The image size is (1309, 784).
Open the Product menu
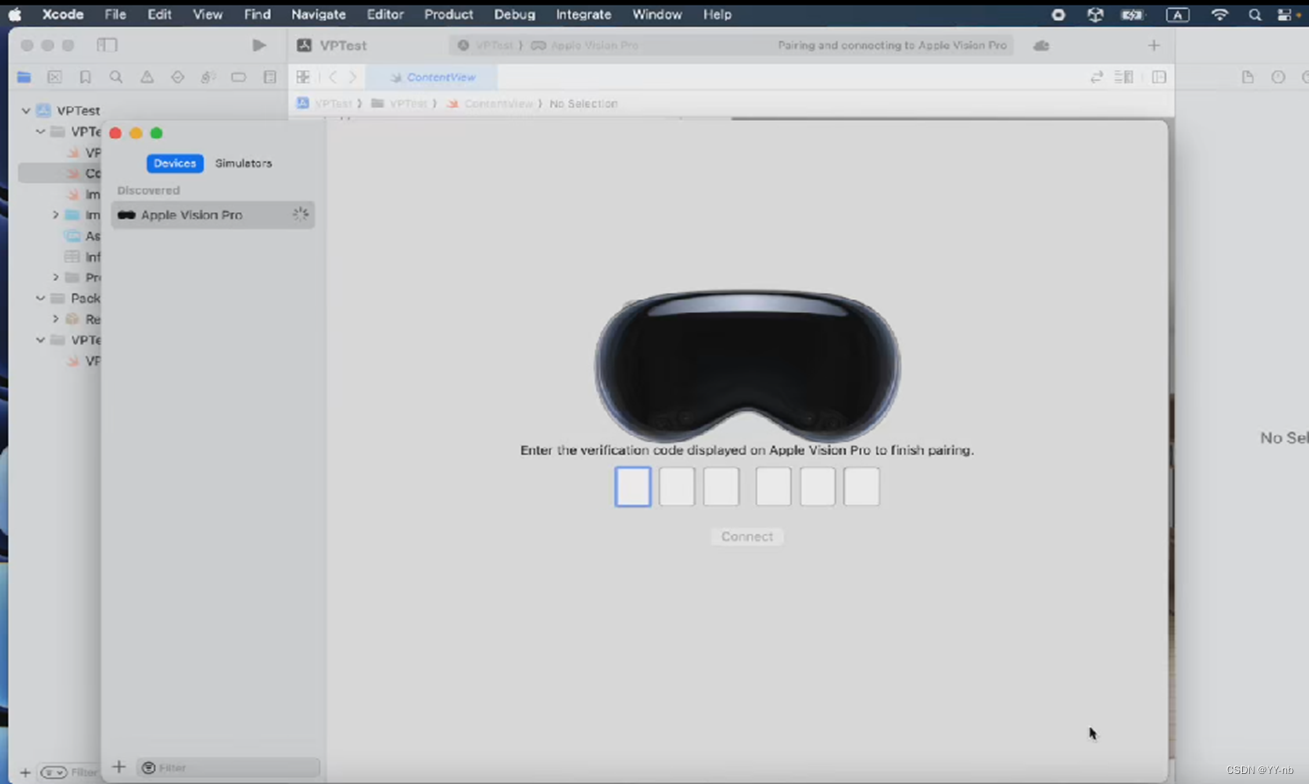(448, 15)
